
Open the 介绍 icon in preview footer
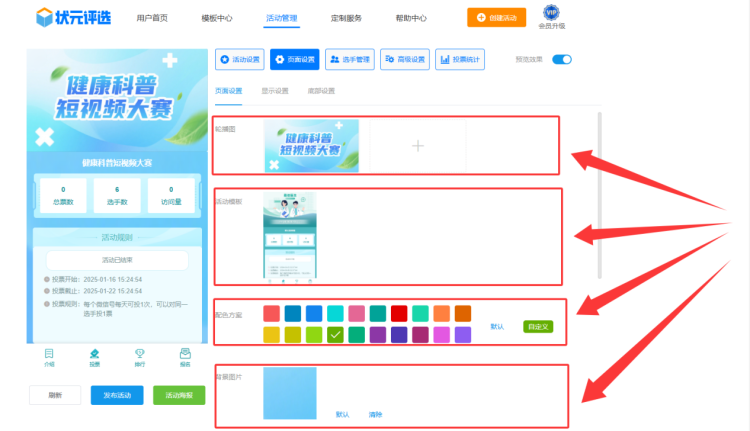point(49,356)
